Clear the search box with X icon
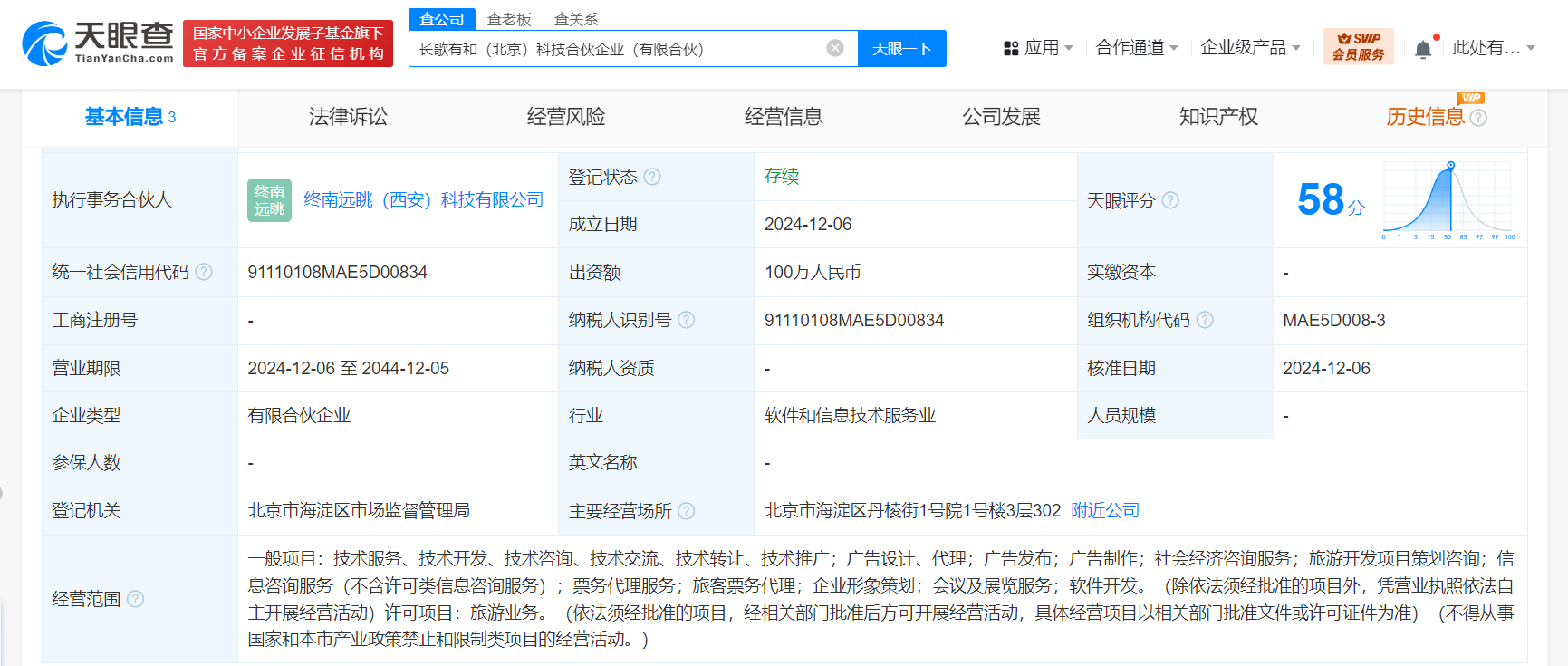Viewport: 1568px width, 666px height. coord(835,48)
